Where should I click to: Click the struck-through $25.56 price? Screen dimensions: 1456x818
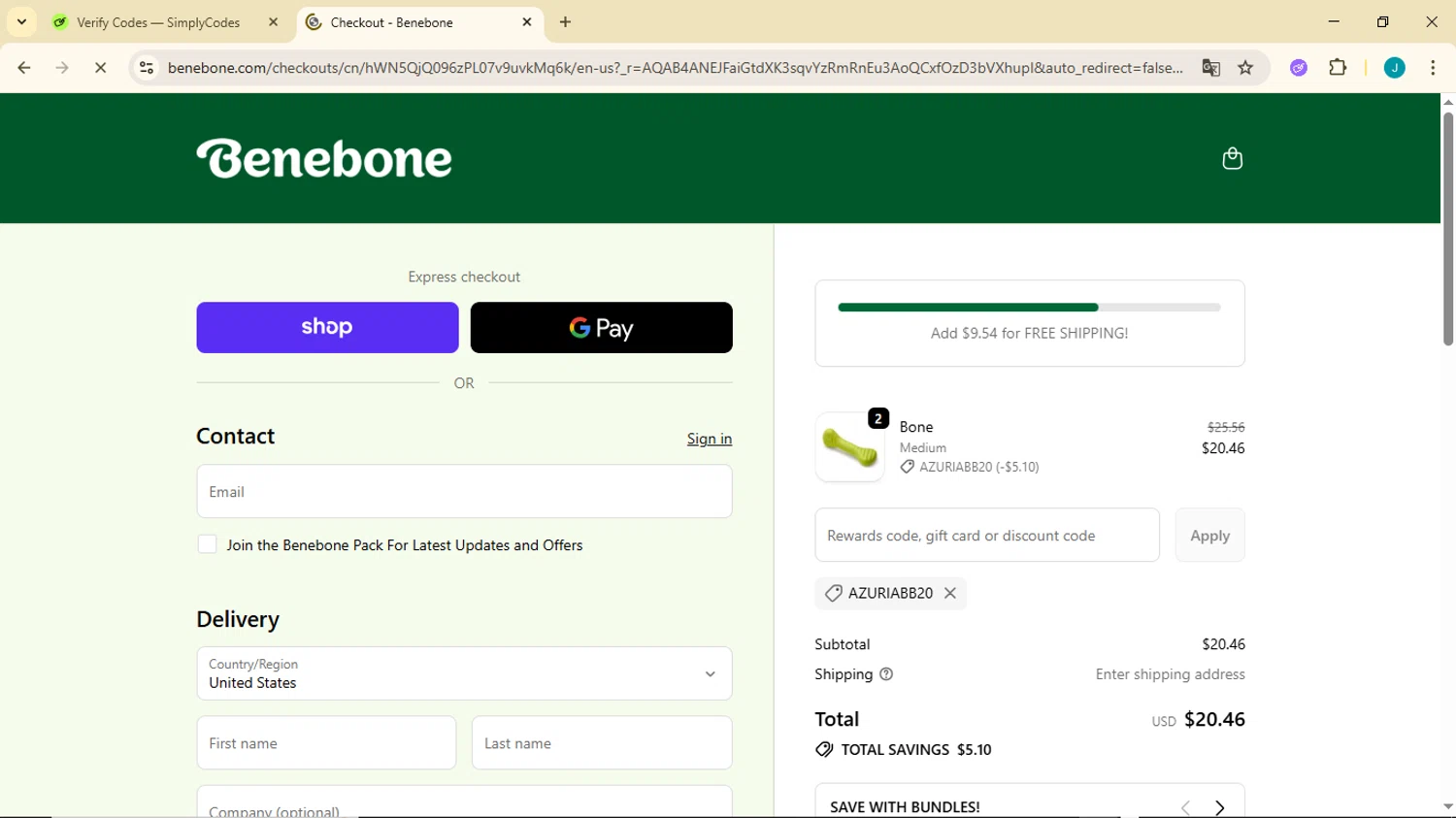(x=1226, y=427)
